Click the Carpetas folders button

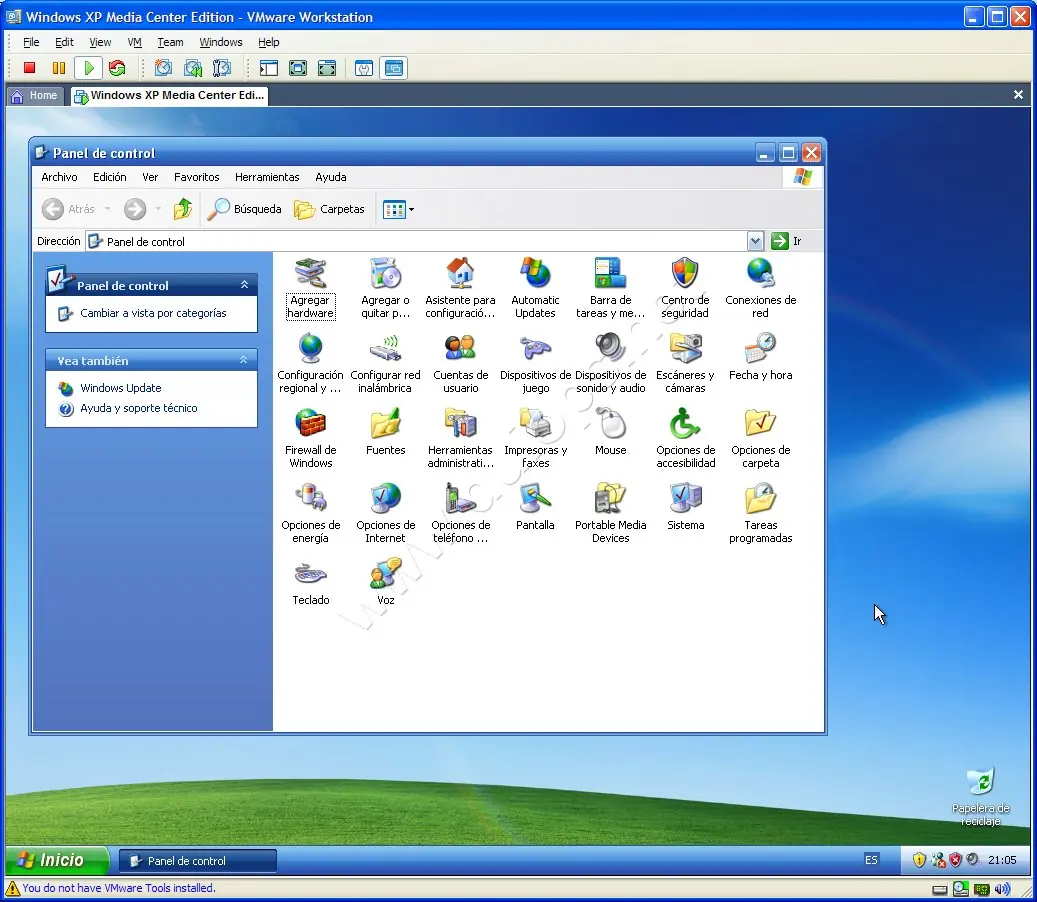(x=329, y=210)
